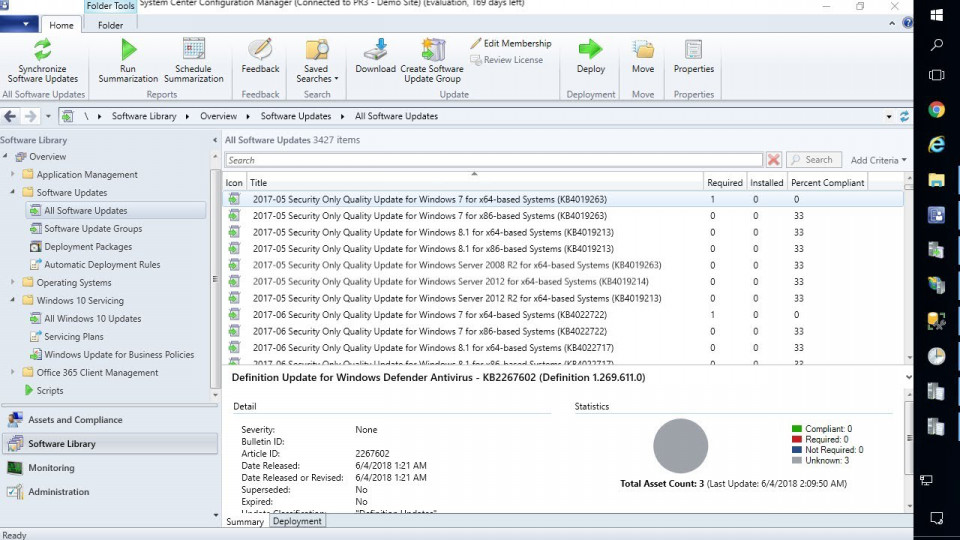960x540 pixels.
Task: Open the Monitoring workspace
Action: (110, 468)
